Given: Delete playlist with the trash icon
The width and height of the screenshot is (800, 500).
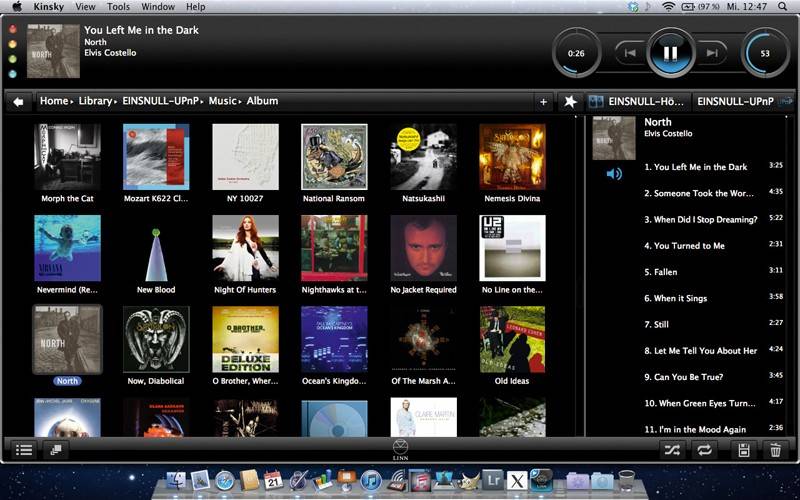Looking at the screenshot, I should tap(775, 451).
